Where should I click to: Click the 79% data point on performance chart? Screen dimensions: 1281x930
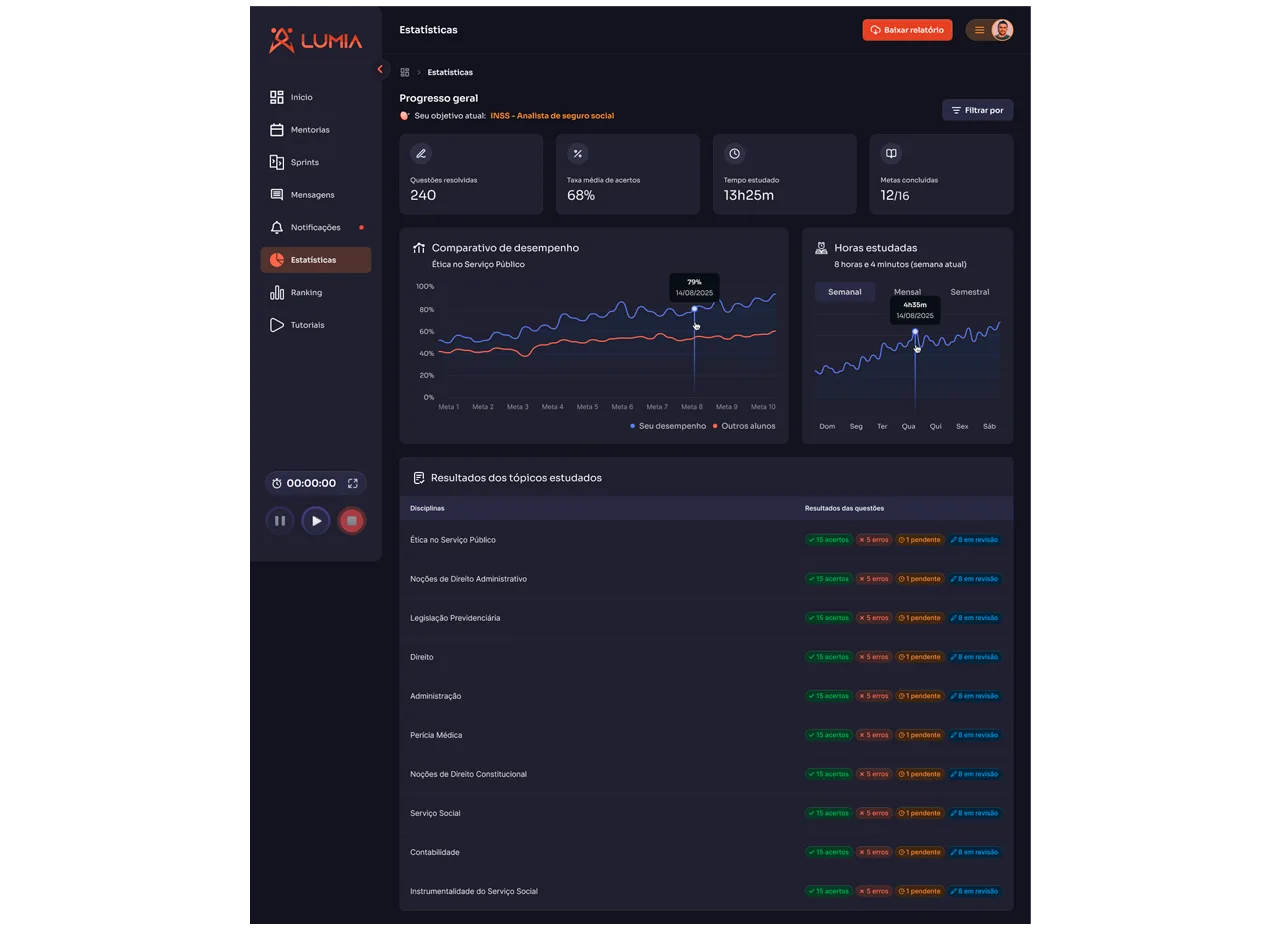pos(695,309)
